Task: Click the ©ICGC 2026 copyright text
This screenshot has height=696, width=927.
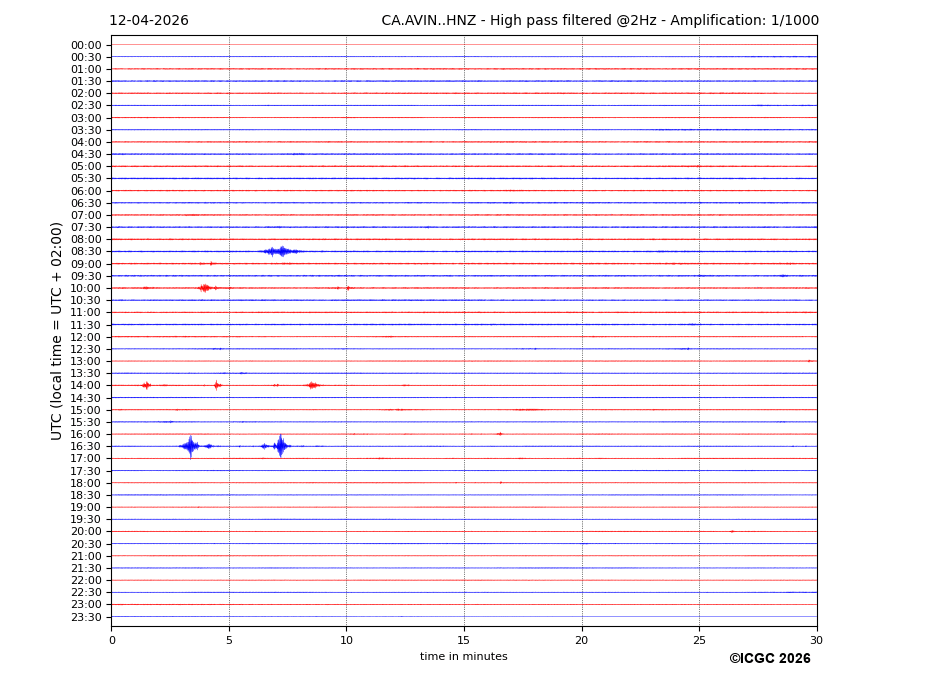Action: pos(769,659)
